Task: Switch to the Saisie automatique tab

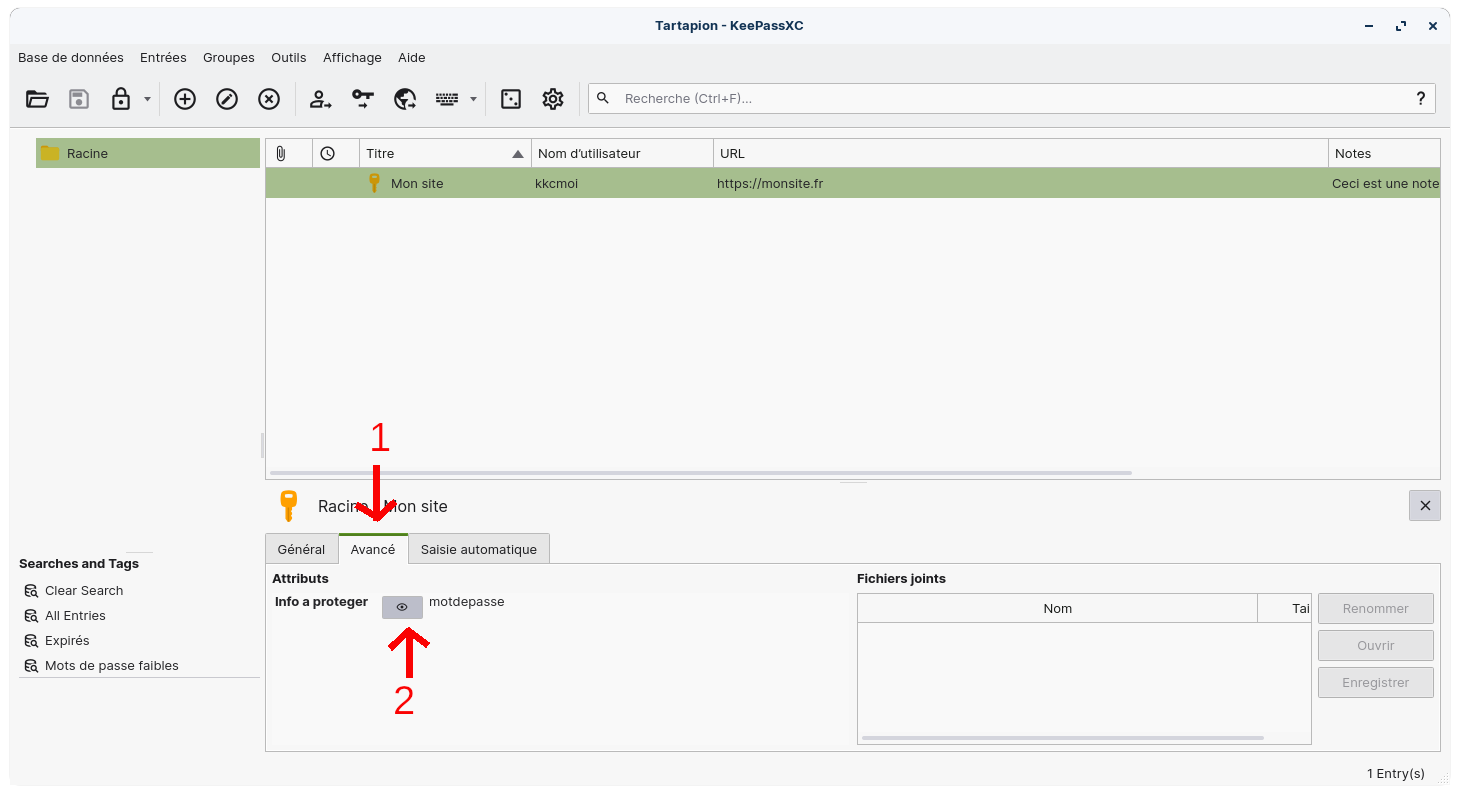Action: [478, 549]
